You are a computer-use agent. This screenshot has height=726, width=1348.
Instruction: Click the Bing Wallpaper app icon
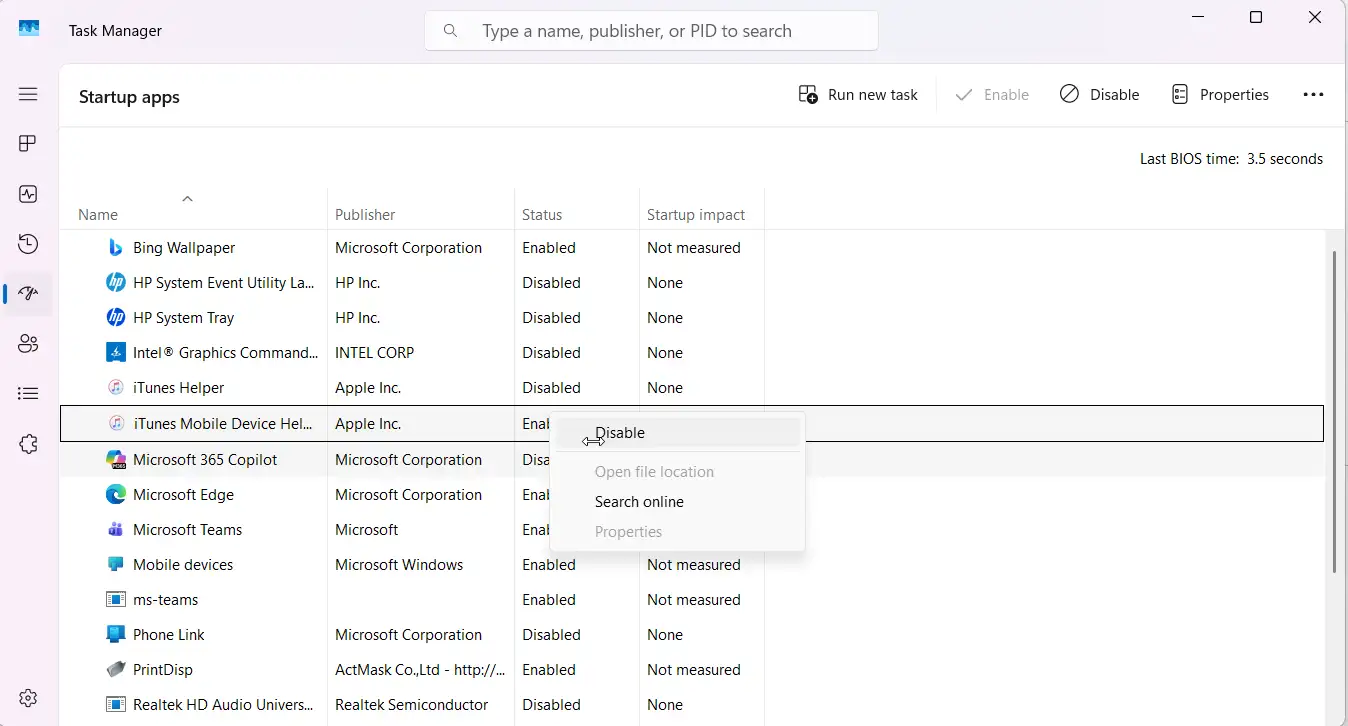click(x=116, y=247)
